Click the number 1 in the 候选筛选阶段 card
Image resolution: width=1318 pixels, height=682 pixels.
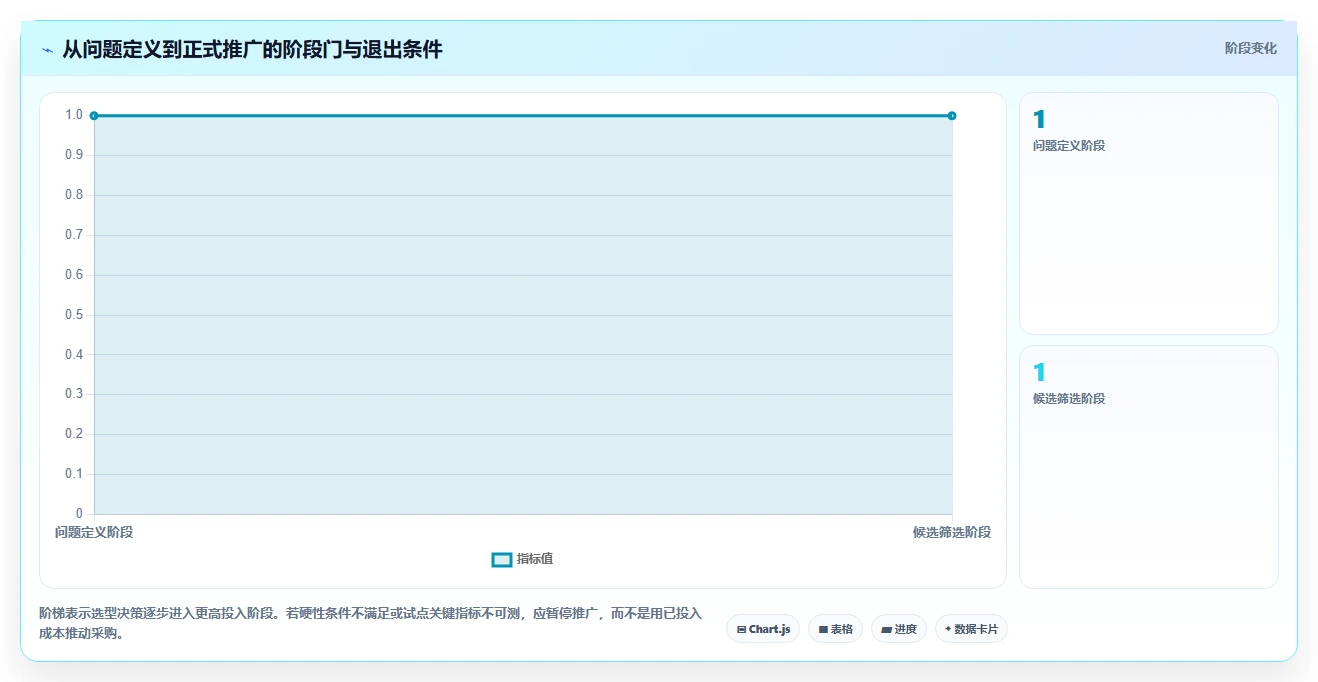[x=1039, y=373]
